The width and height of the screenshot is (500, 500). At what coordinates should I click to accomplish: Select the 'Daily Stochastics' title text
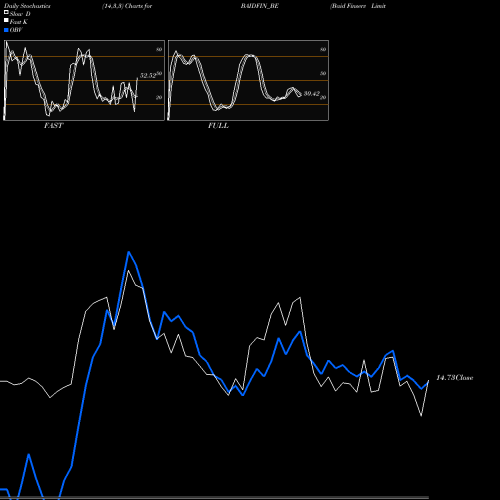click(x=27, y=6)
